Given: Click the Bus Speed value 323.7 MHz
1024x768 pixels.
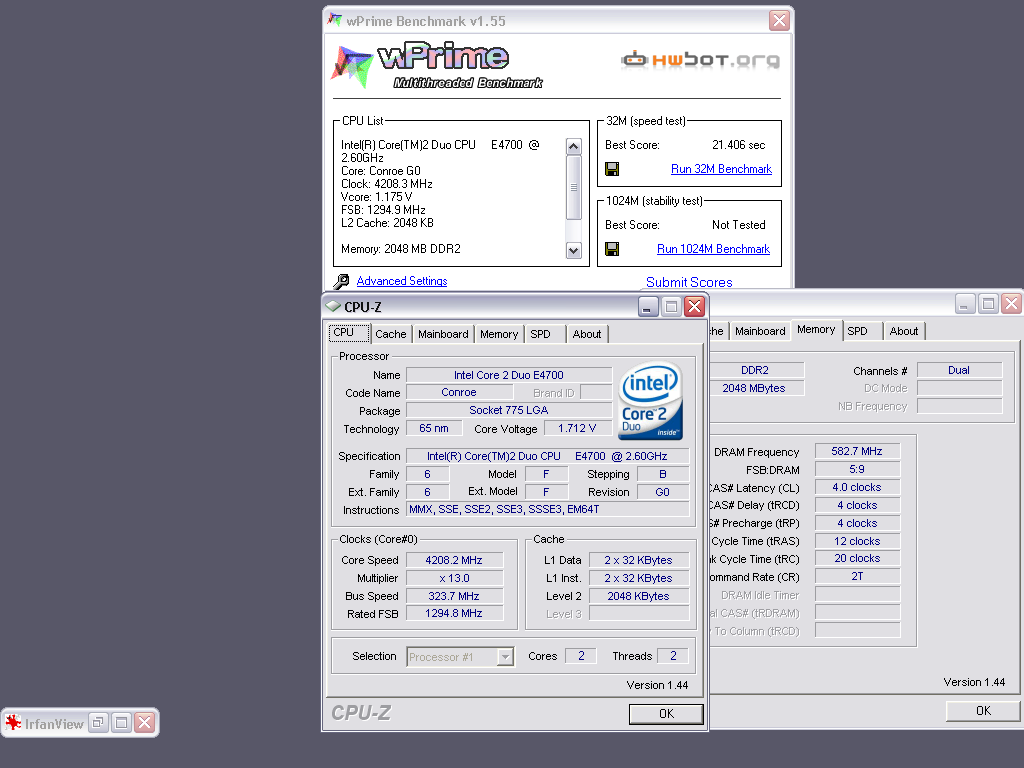Looking at the screenshot, I should (454, 596).
